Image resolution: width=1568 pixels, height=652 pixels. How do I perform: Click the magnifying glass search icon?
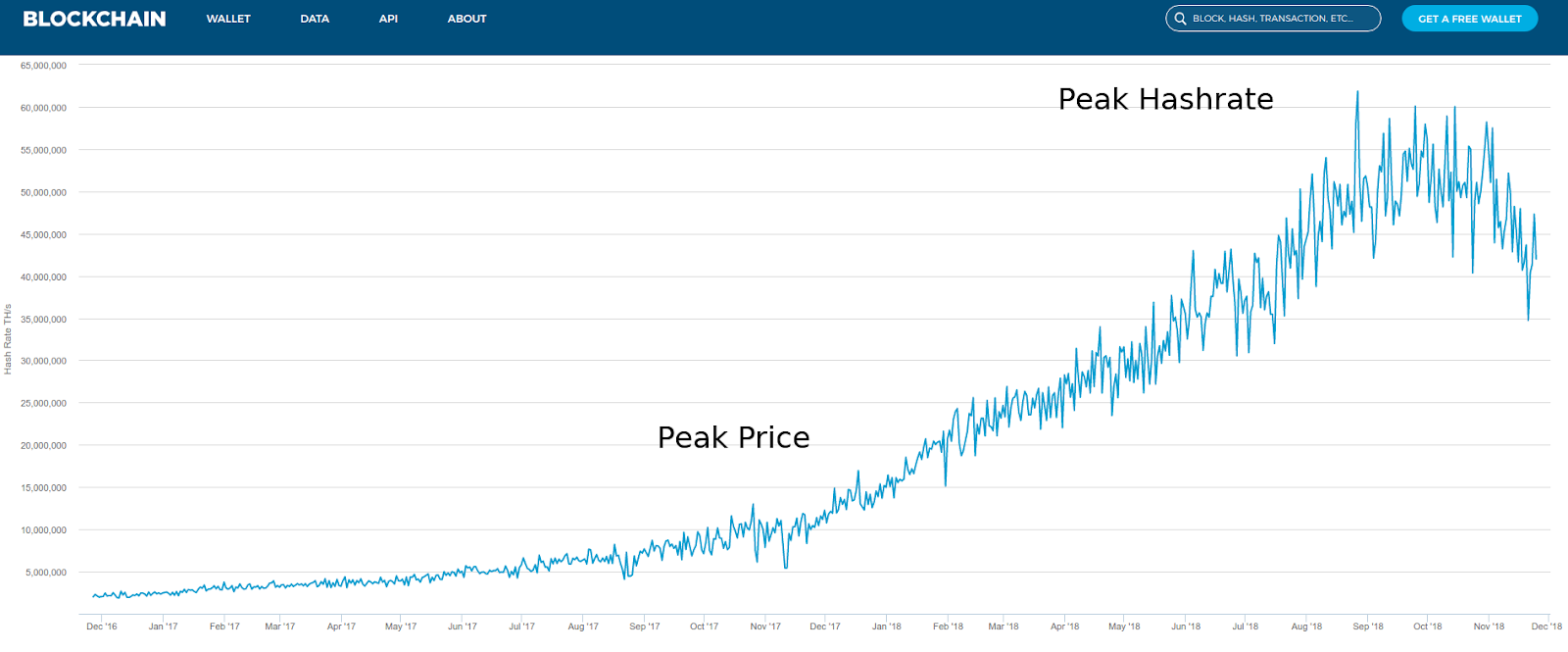tap(1180, 19)
